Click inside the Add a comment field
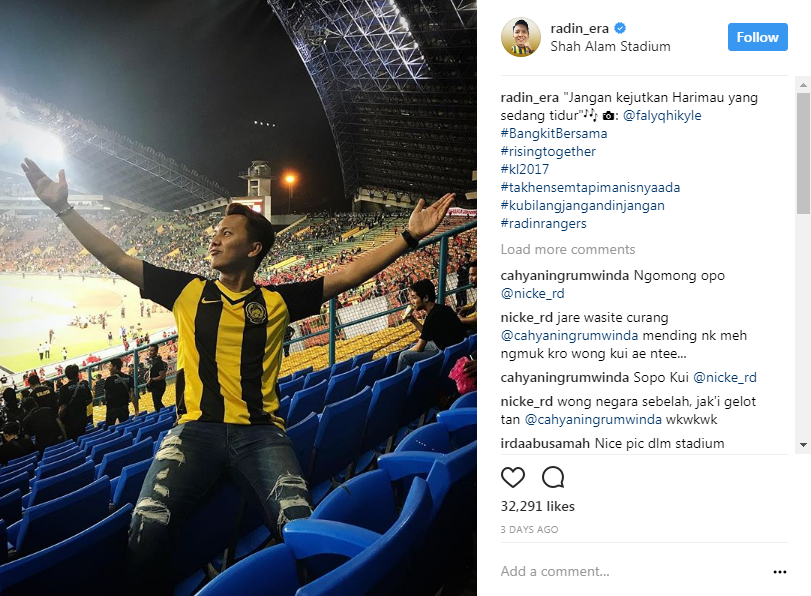Viewport: 811px width, 596px height. click(634, 571)
